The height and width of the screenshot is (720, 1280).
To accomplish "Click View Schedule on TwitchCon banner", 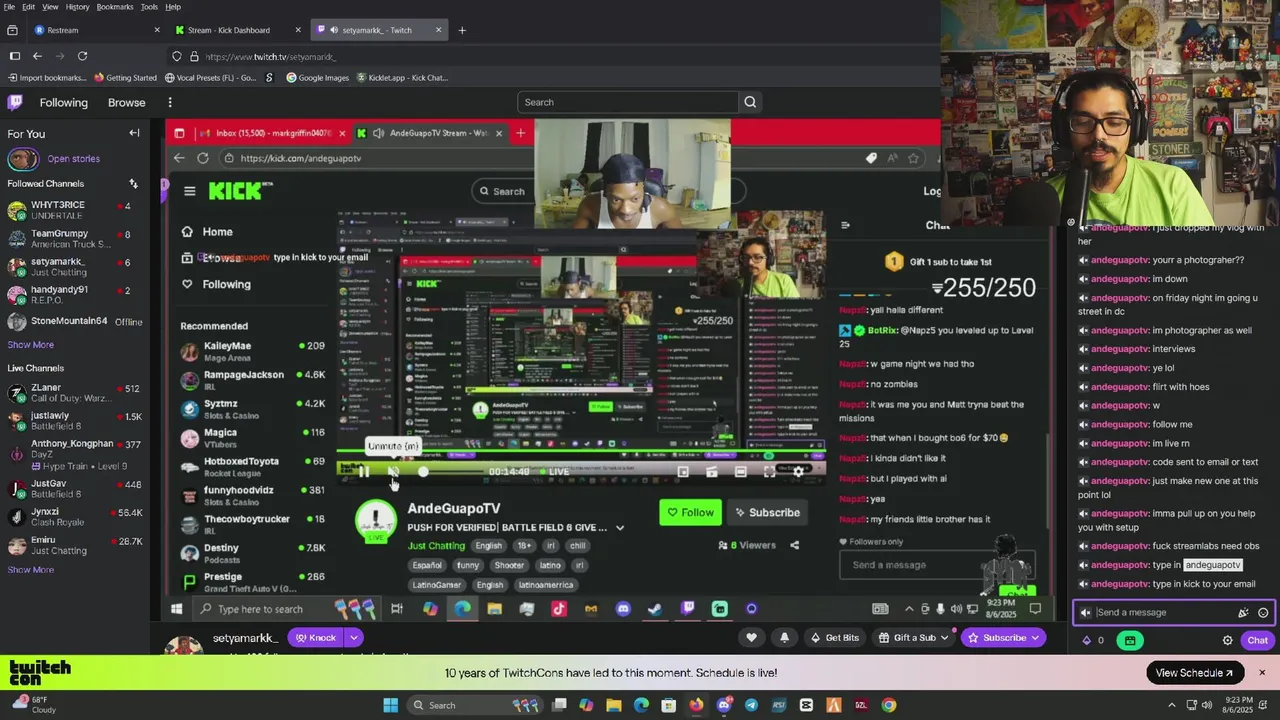I will pyautogui.click(x=1194, y=673).
